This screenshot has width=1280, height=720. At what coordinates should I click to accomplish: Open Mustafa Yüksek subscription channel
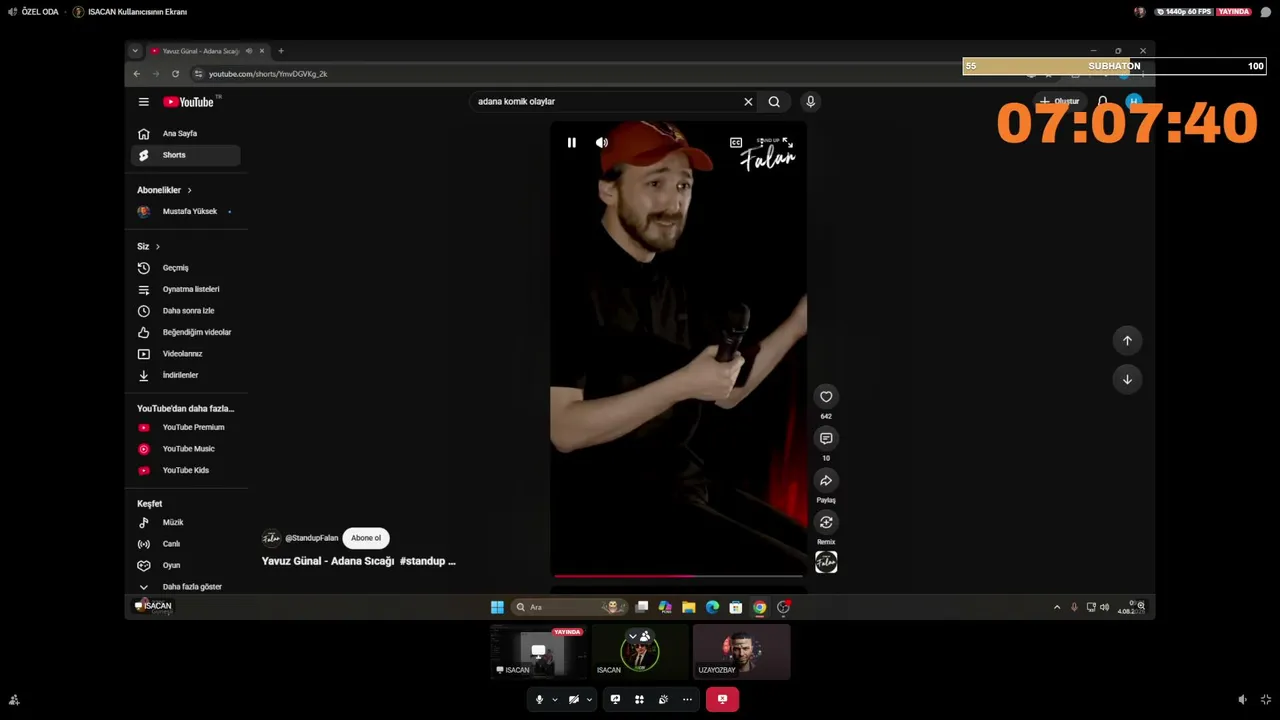186,212
